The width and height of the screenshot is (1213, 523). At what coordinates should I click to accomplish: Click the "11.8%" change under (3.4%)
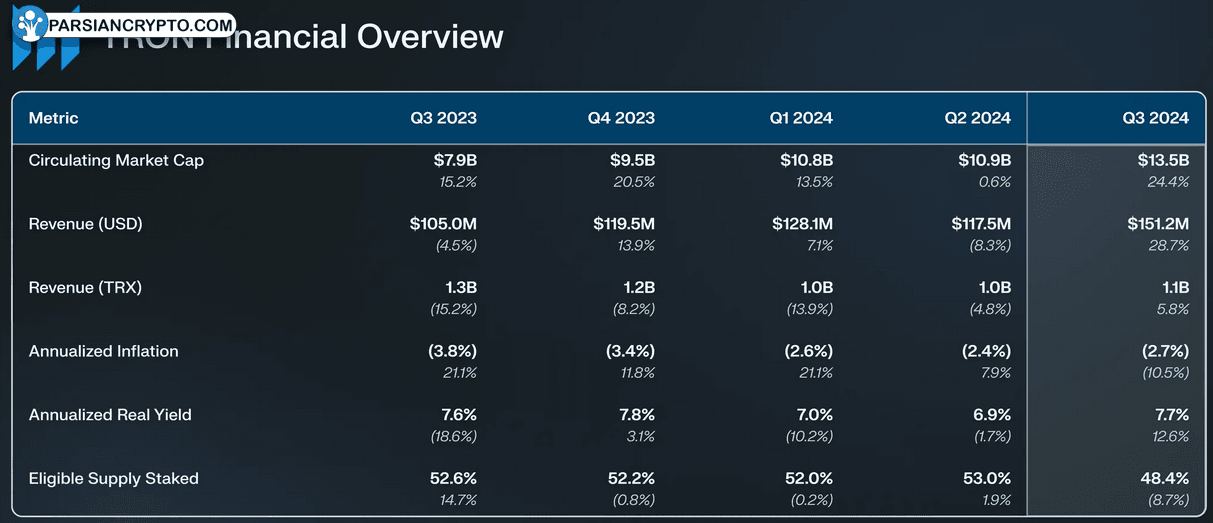point(637,374)
